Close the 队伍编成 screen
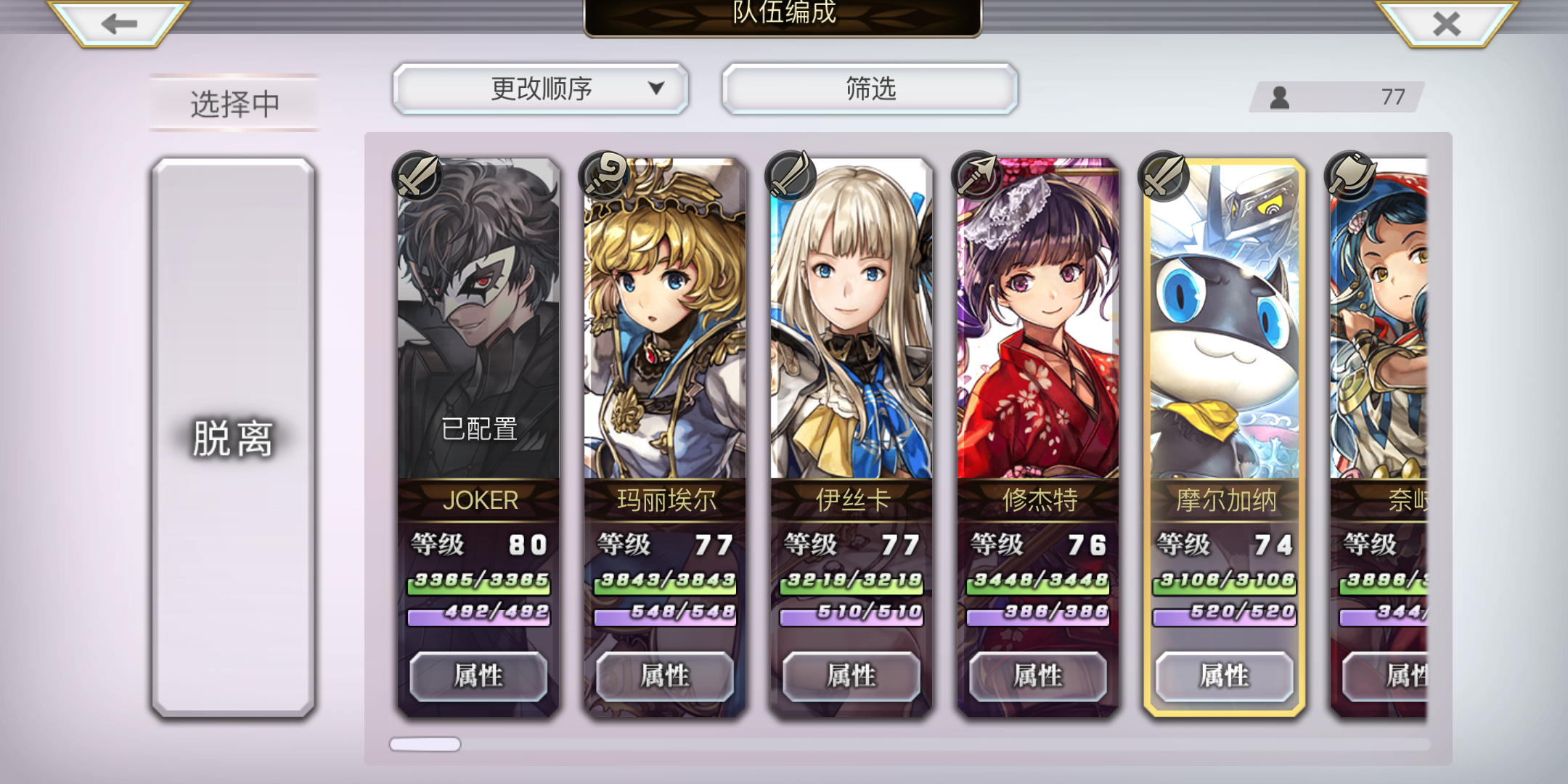Viewport: 1568px width, 784px height. click(x=1447, y=23)
